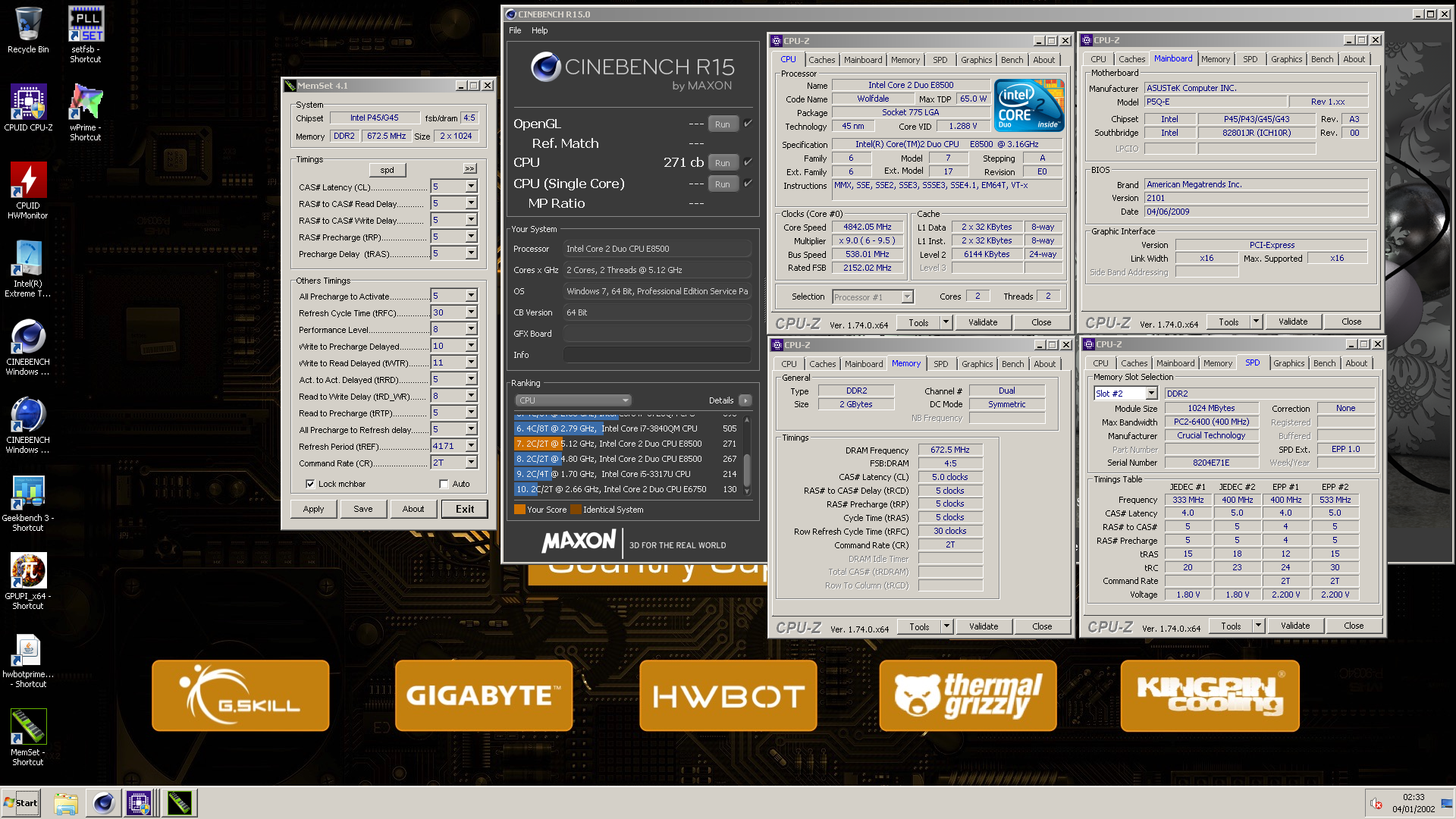The height and width of the screenshot is (819, 1456).
Task: Open the first CINEBENCH Windows desktop icon
Action: (x=28, y=347)
